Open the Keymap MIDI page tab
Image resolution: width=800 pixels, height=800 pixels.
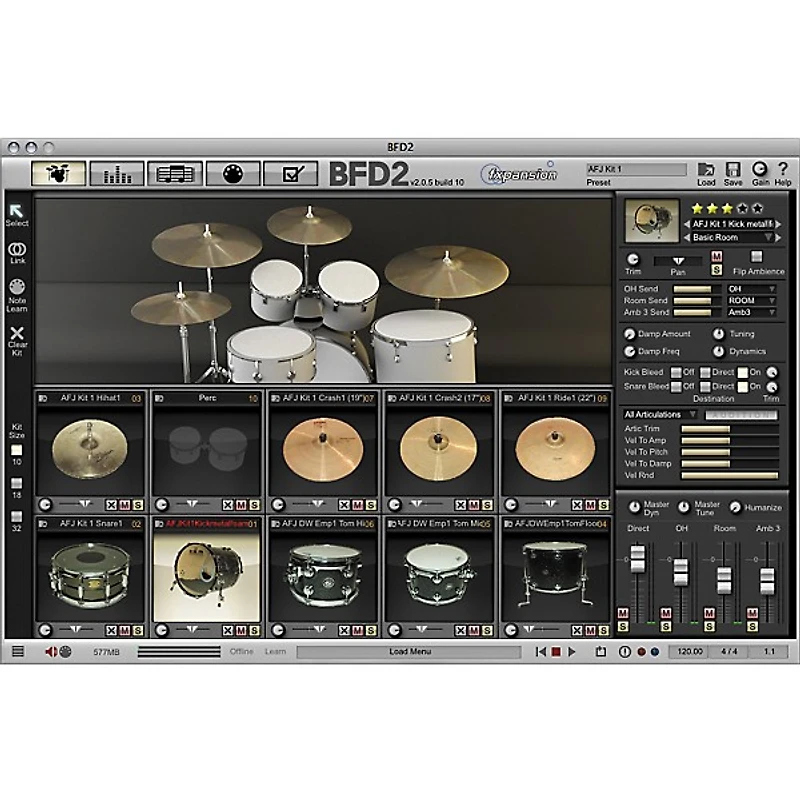233,173
